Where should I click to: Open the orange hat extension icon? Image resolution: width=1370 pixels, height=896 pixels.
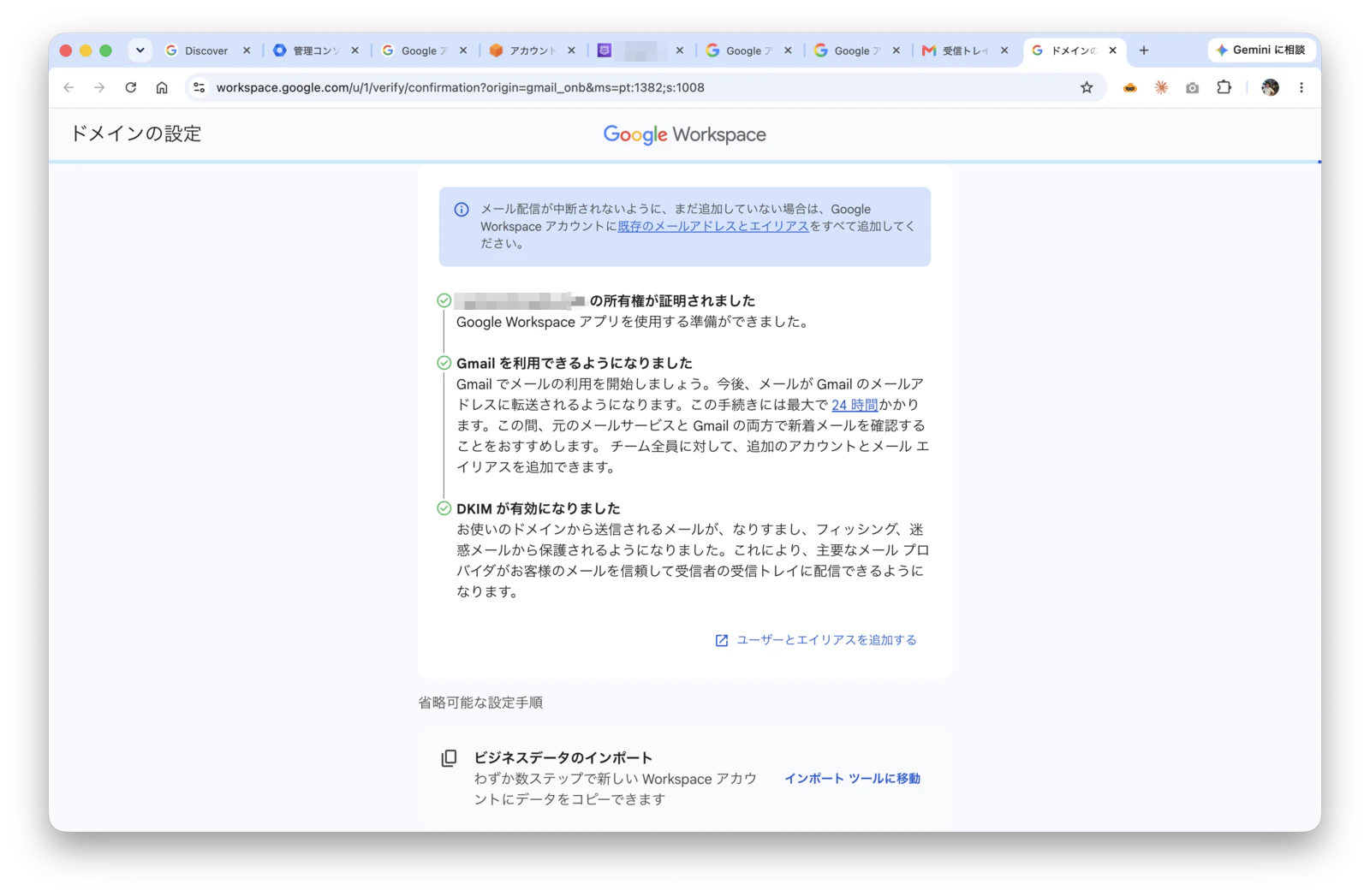(1130, 87)
